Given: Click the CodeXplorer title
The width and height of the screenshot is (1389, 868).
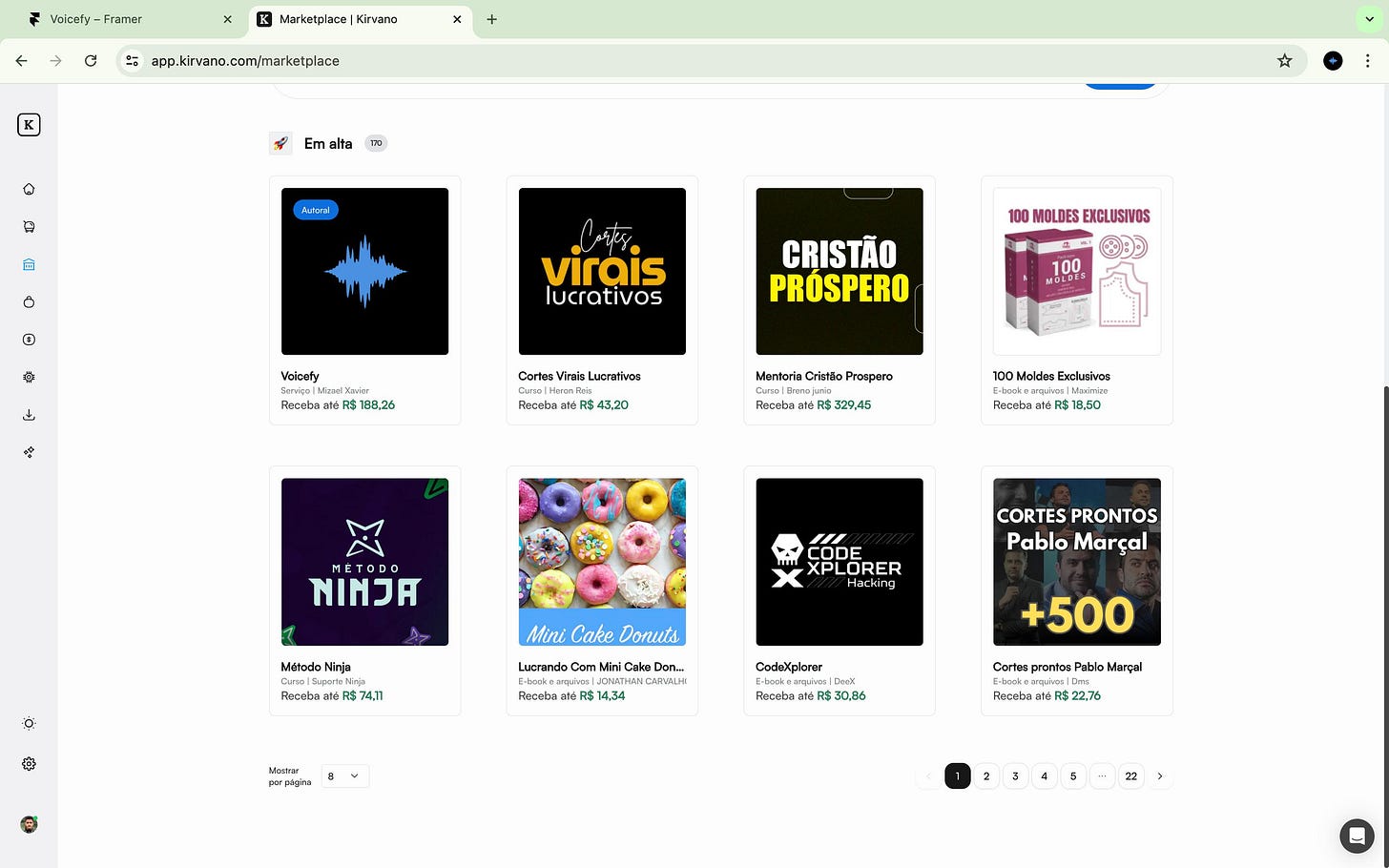Looking at the screenshot, I should point(789,667).
